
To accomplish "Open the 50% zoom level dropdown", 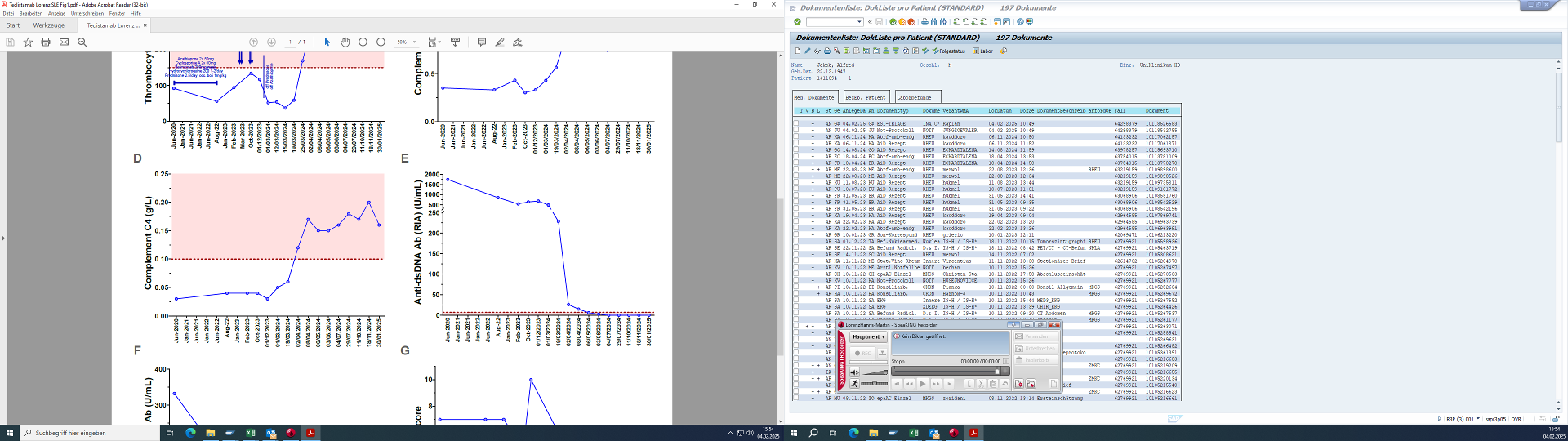I will coord(414,42).
